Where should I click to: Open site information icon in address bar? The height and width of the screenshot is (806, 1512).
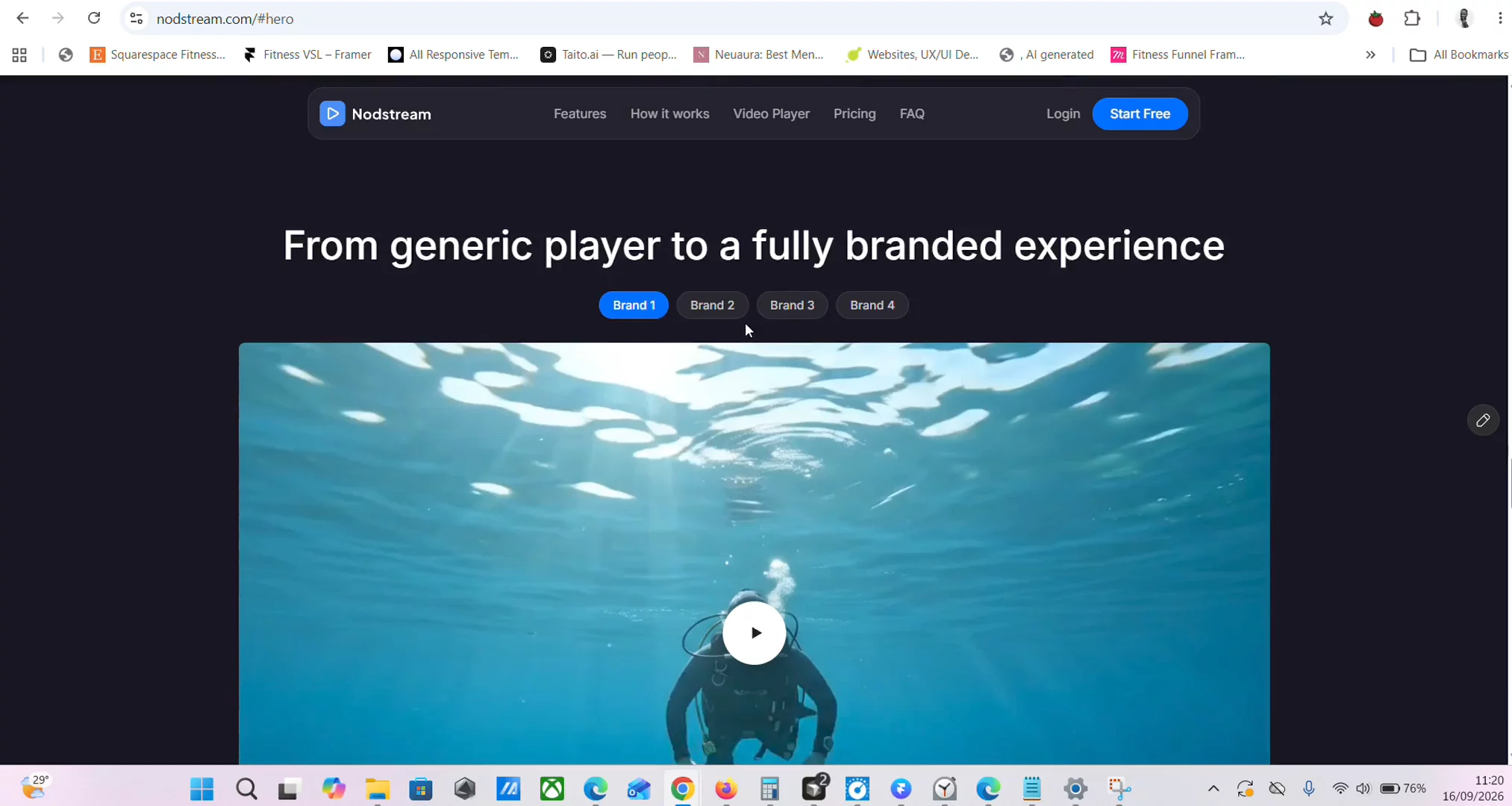[136, 19]
